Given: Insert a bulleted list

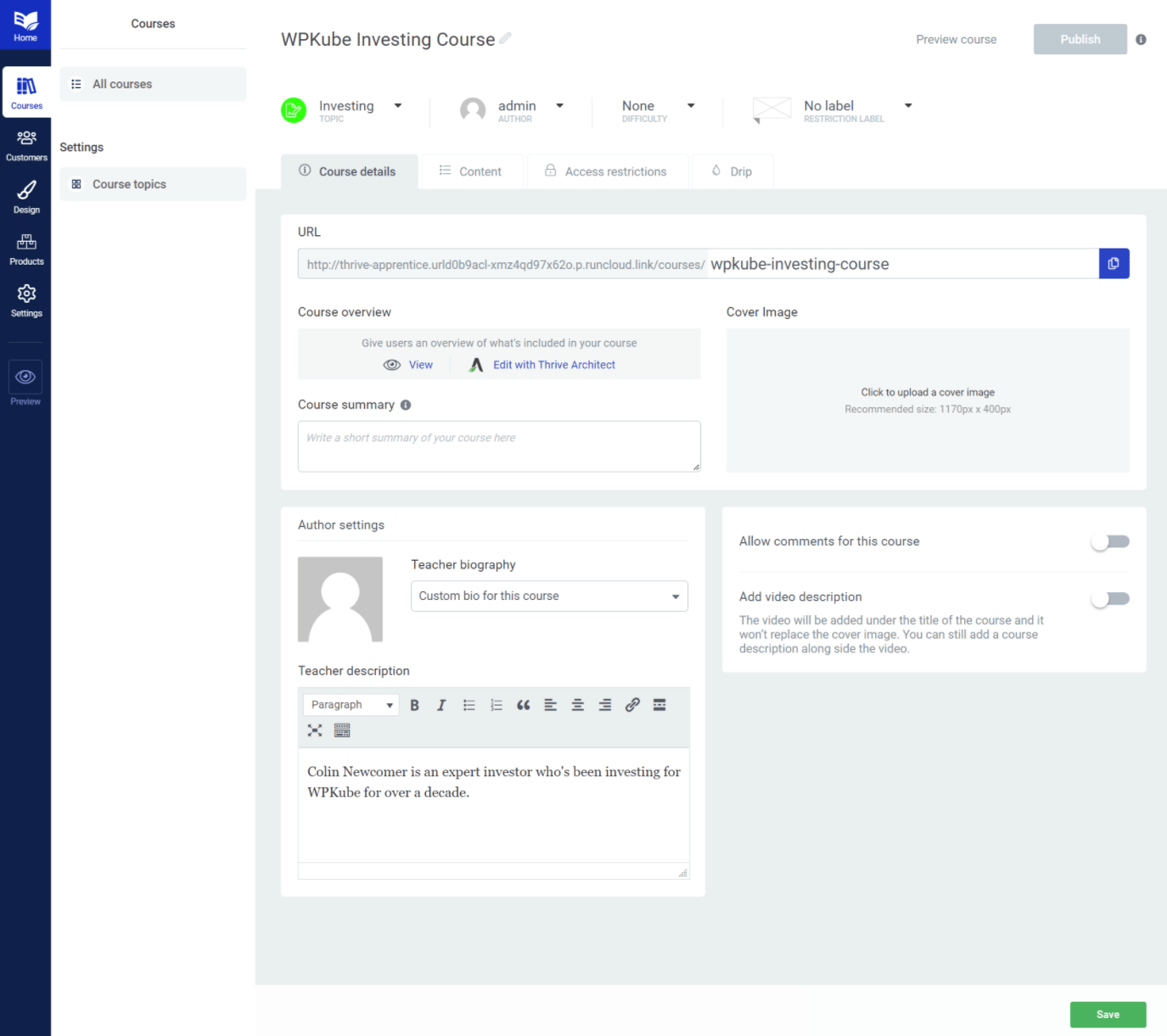Looking at the screenshot, I should pyautogui.click(x=468, y=705).
